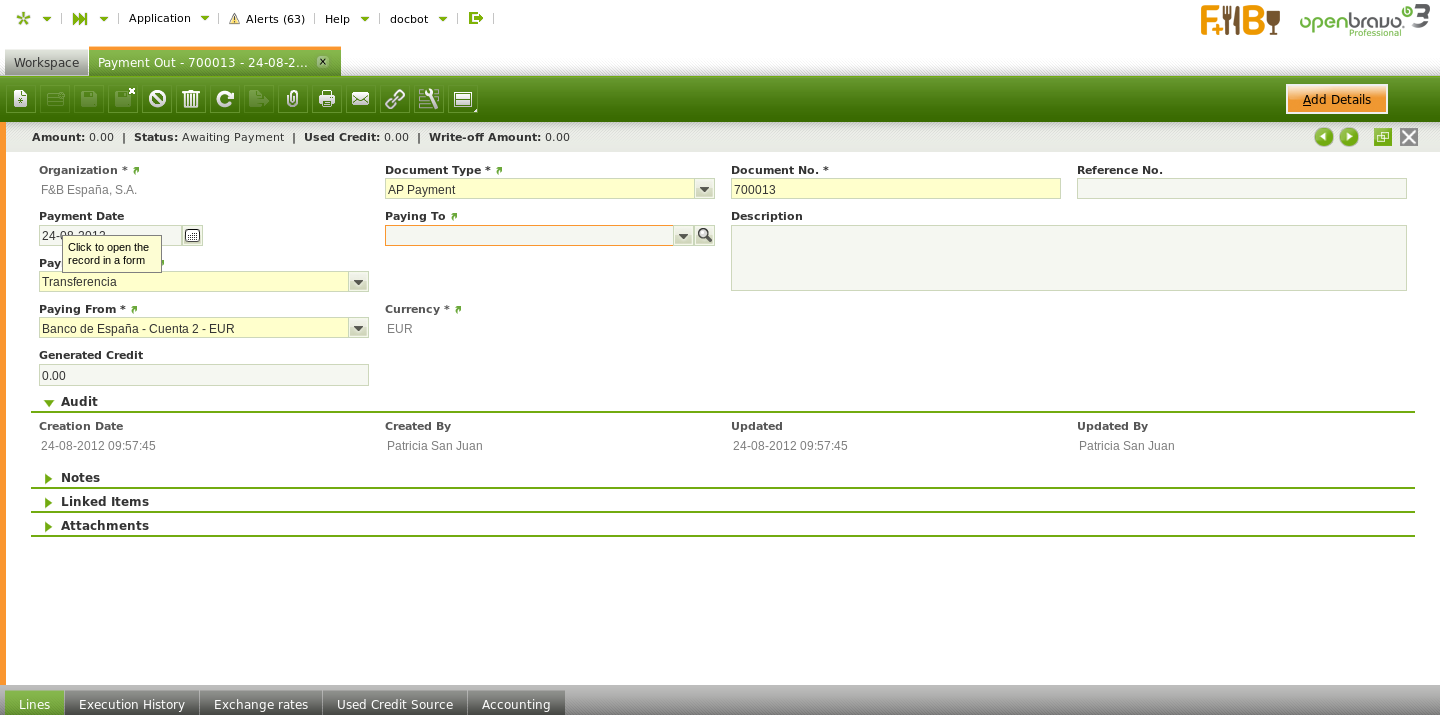Open the Payment Date calendar picker

[x=192, y=236]
